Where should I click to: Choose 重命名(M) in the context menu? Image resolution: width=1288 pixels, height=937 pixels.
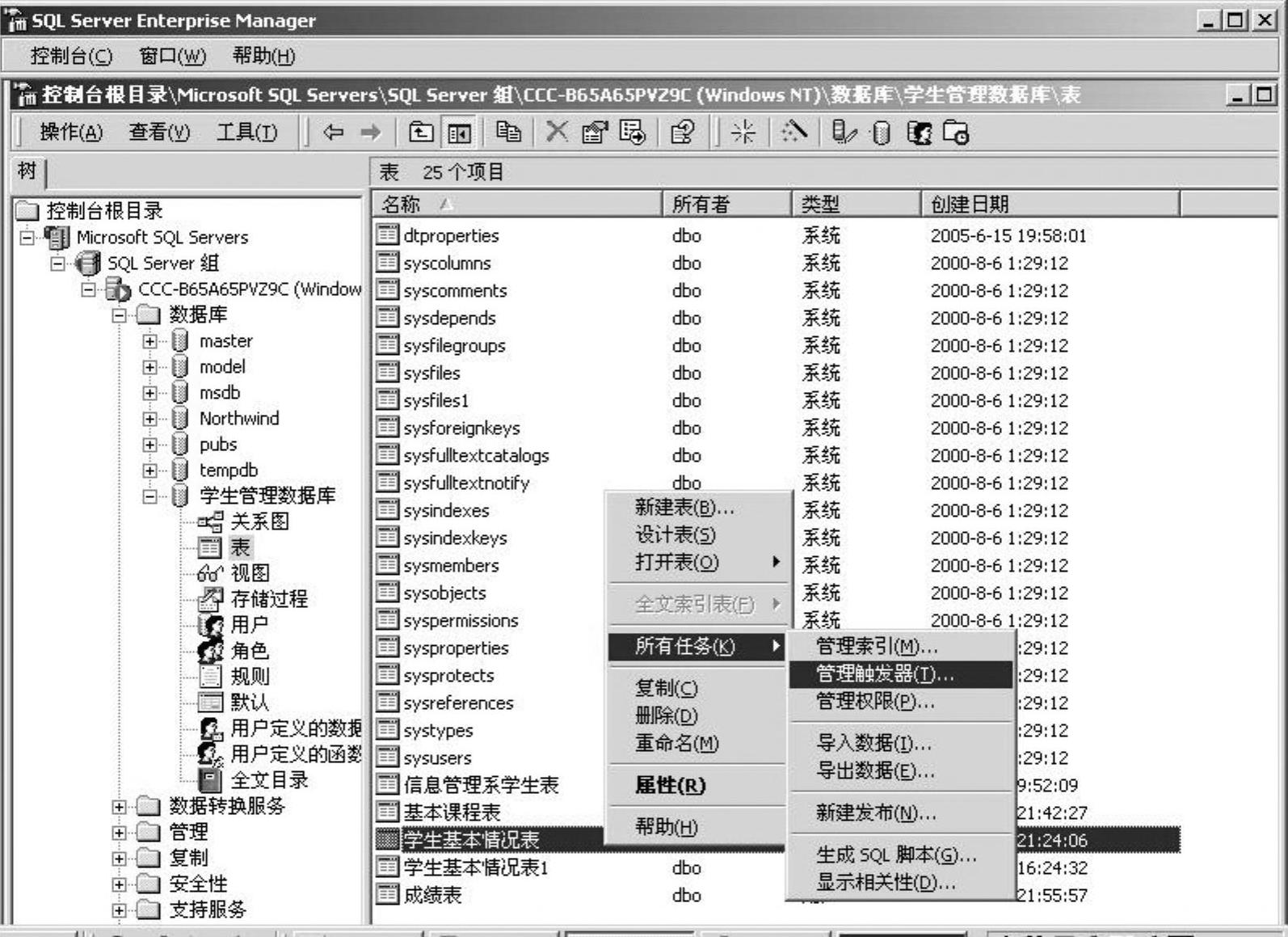[697, 743]
